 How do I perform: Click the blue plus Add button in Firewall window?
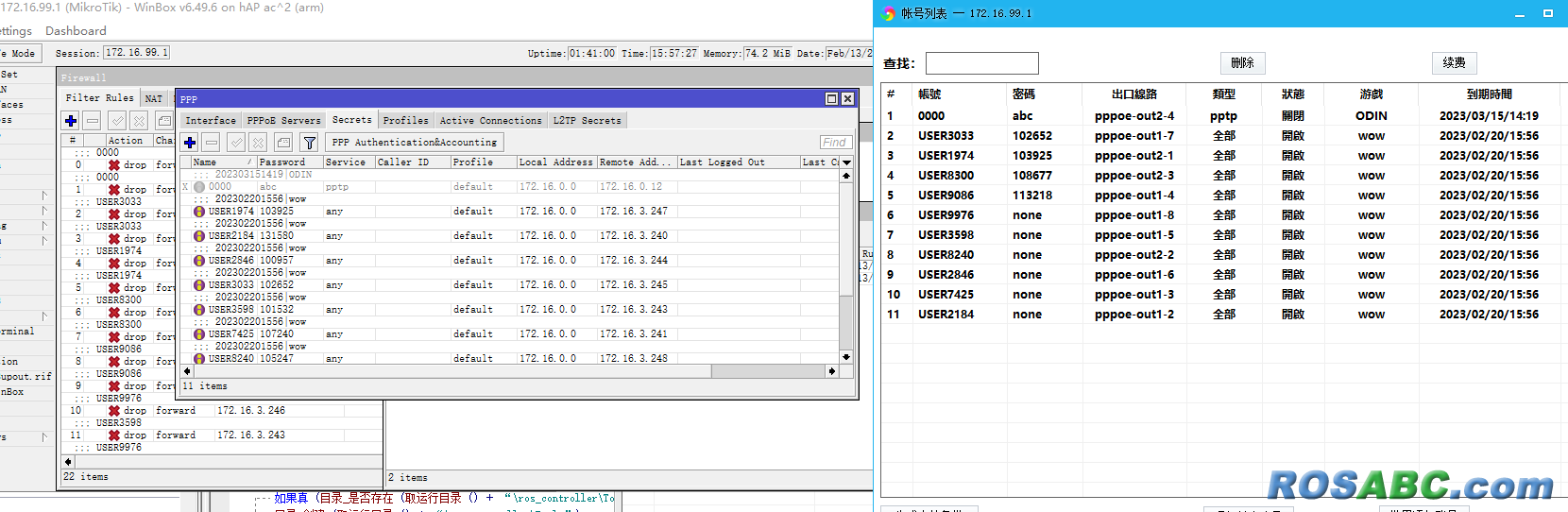[71, 121]
